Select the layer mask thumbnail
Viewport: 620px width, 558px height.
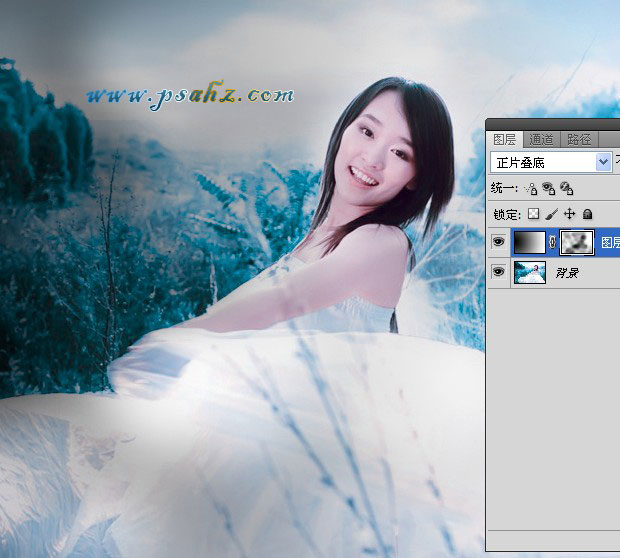tap(575, 242)
